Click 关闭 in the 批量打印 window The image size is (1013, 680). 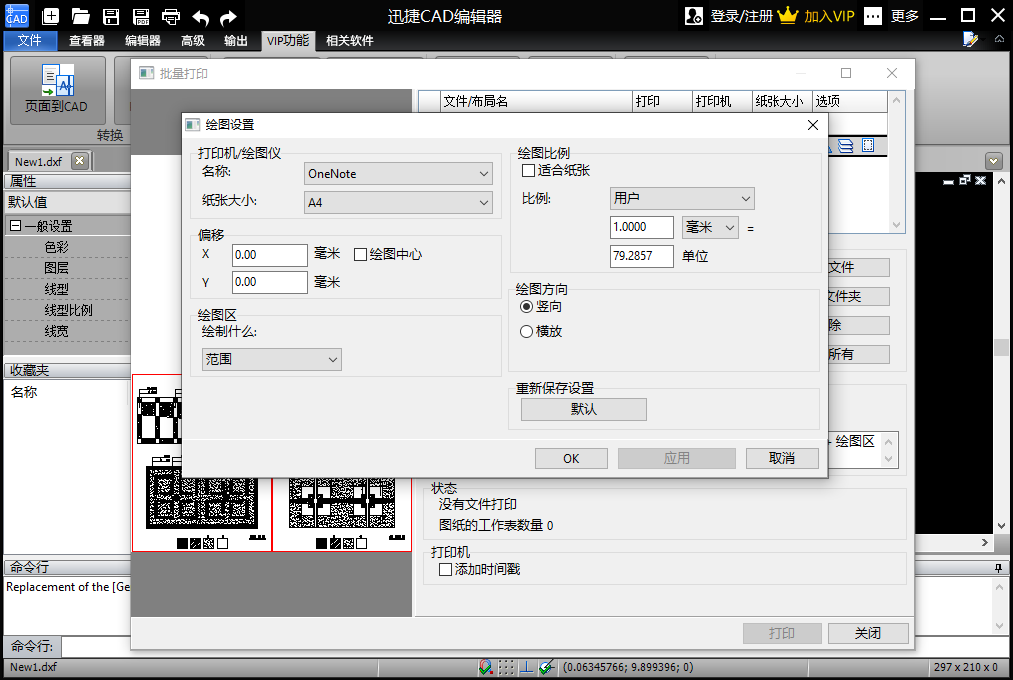click(868, 634)
